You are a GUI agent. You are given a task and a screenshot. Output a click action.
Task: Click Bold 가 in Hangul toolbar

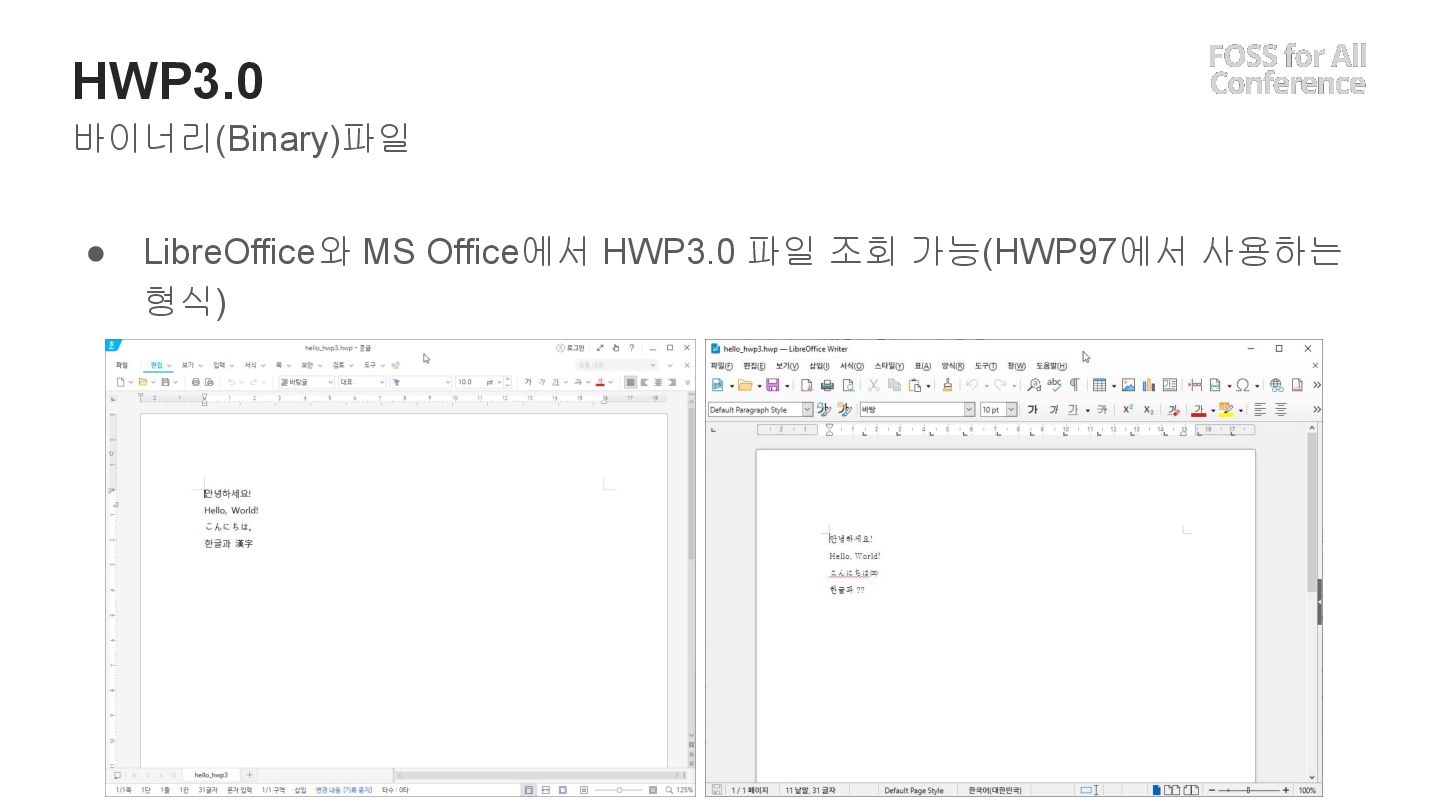[x=528, y=382]
